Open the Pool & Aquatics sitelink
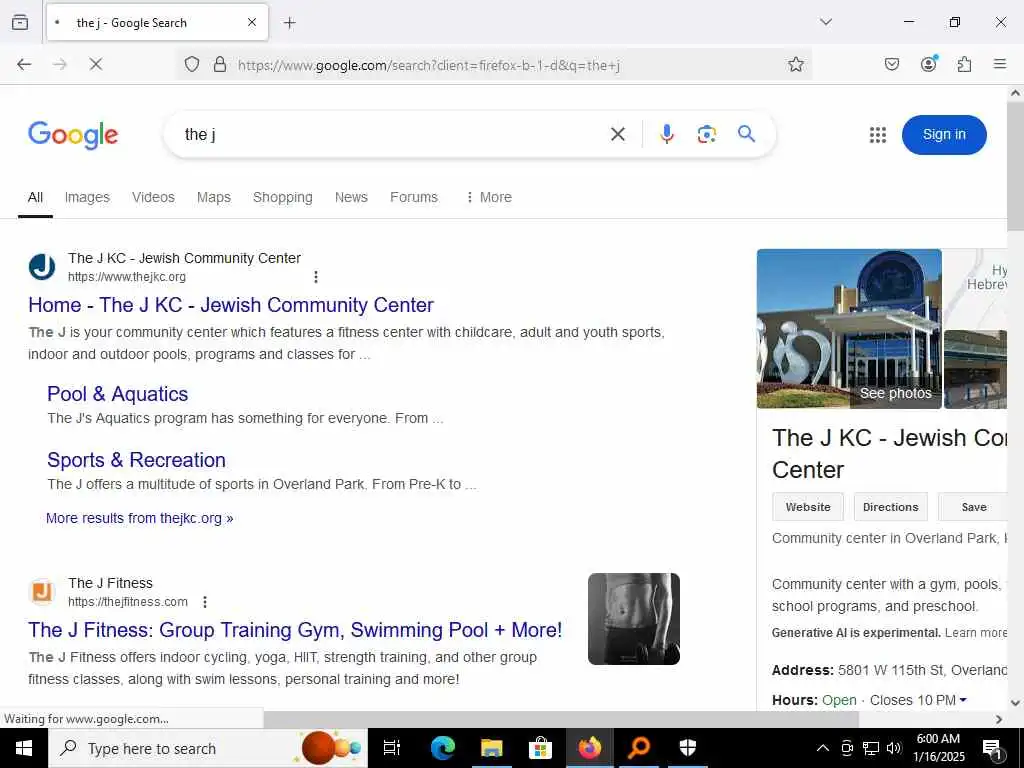Screen dimensions: 1024x768 coord(118,394)
